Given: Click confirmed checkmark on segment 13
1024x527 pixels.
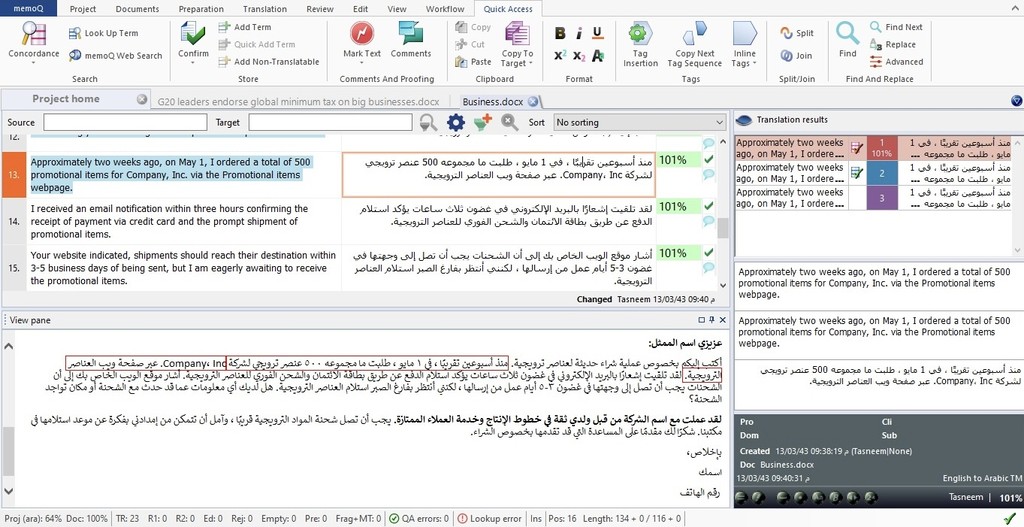Looking at the screenshot, I should (709, 159).
